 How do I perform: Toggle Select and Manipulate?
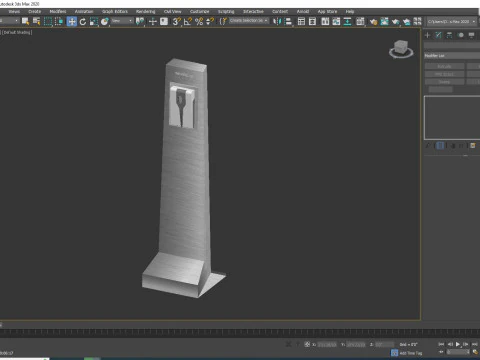[x=153, y=22]
